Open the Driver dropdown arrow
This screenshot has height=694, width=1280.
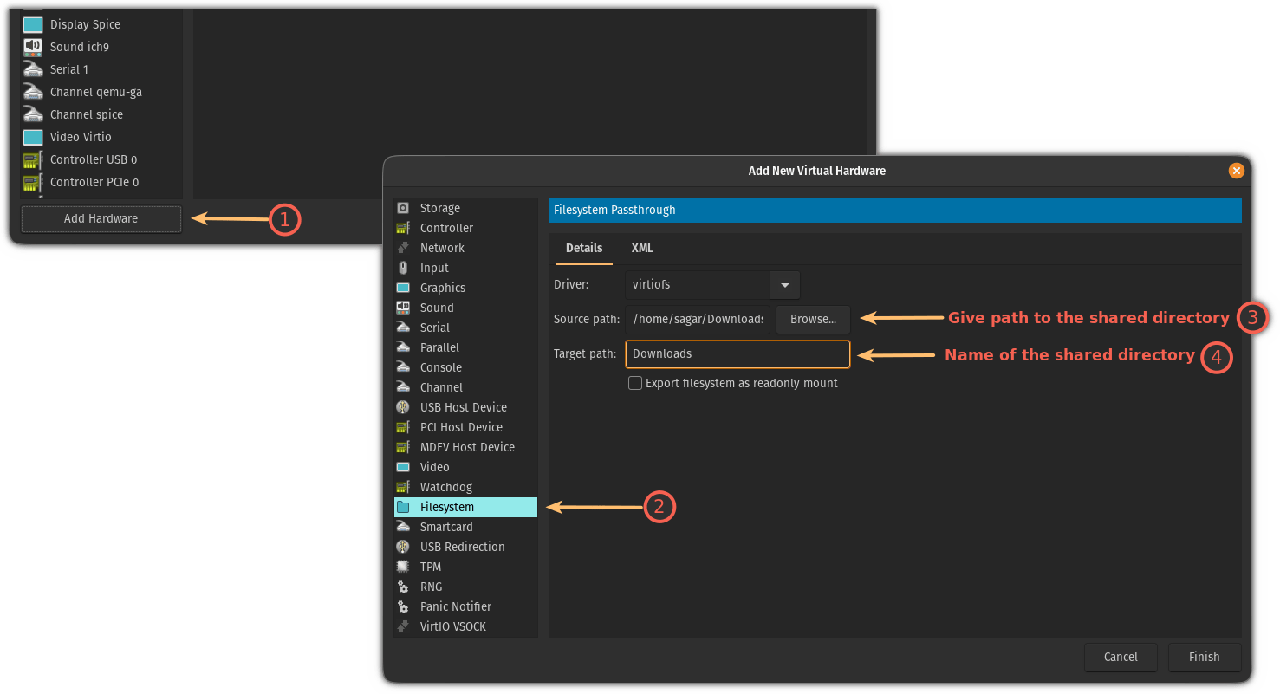[785, 285]
